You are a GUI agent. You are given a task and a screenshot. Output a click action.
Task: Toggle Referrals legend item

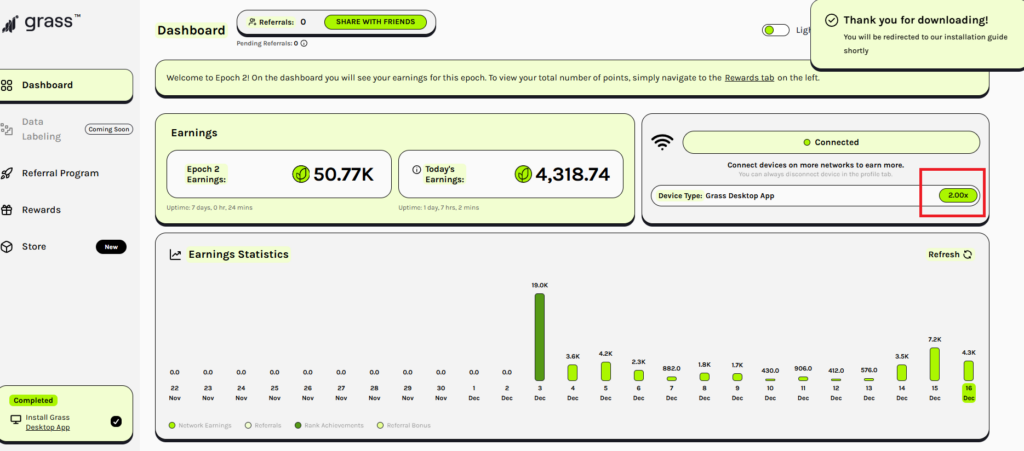pyautogui.click(x=263, y=426)
